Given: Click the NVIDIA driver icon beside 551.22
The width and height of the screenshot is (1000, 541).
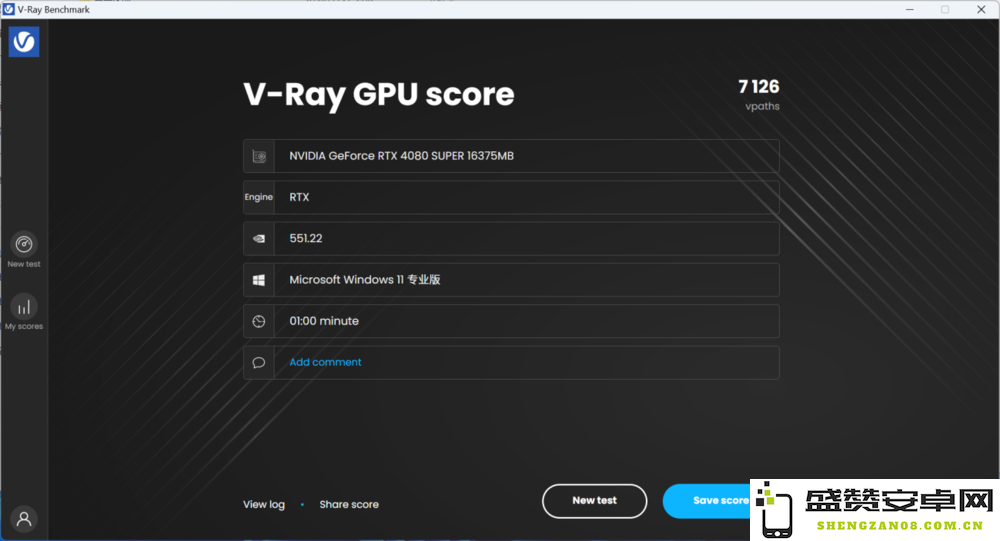Looking at the screenshot, I should click(259, 239).
